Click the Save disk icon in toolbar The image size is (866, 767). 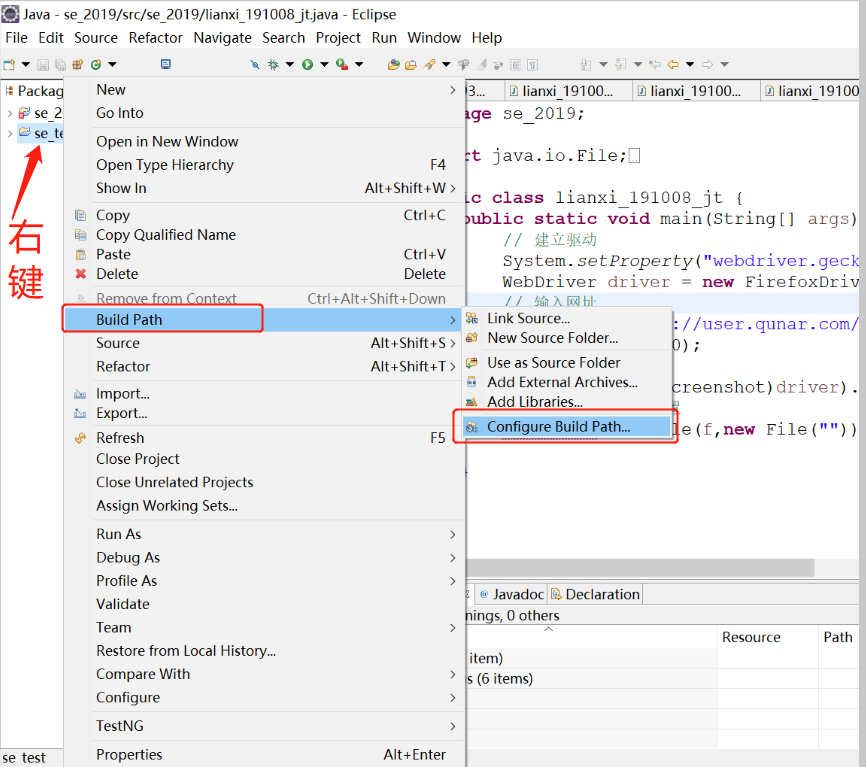pos(43,65)
